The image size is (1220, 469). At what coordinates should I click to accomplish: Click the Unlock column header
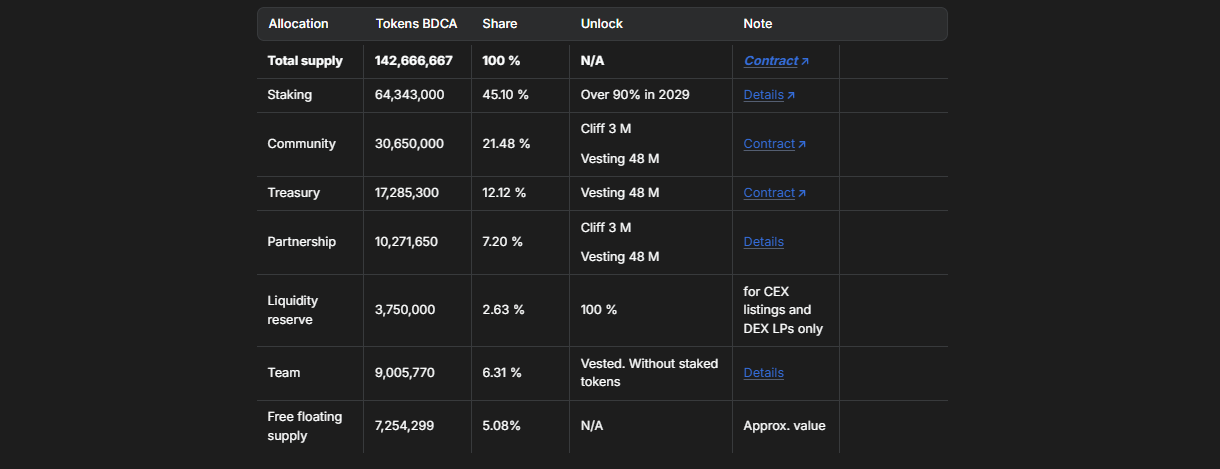pyautogui.click(x=601, y=24)
